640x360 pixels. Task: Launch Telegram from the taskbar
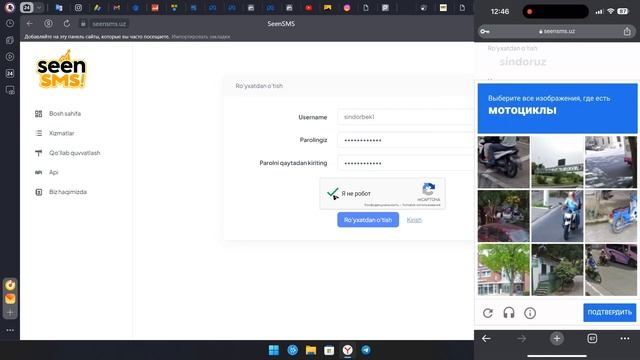pos(366,350)
